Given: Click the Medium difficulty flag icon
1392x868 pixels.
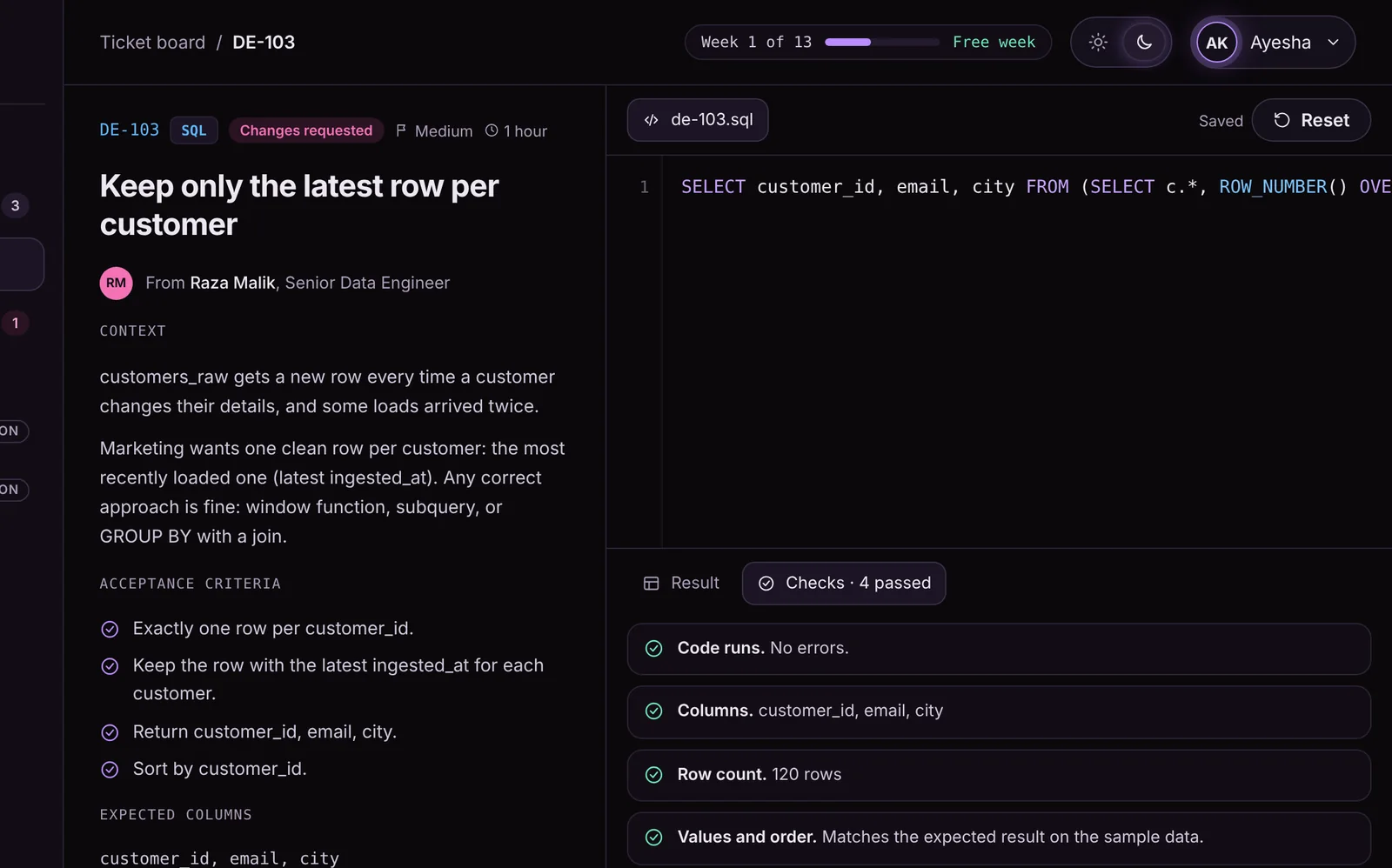Looking at the screenshot, I should pyautogui.click(x=401, y=130).
